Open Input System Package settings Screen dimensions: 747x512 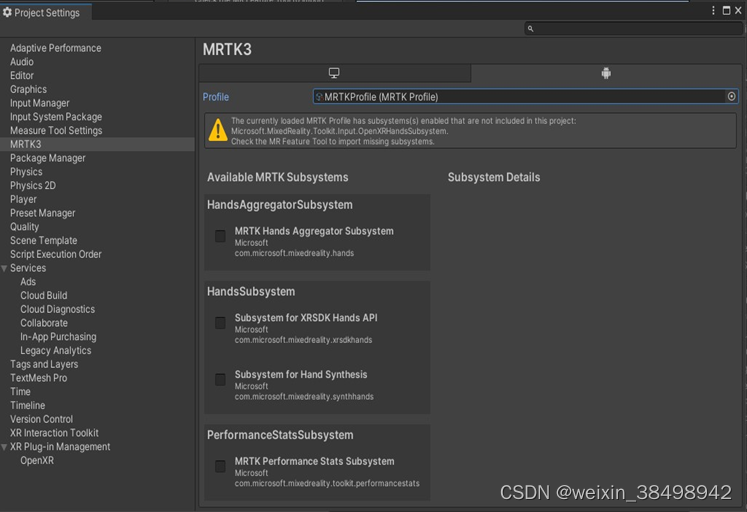pos(56,117)
